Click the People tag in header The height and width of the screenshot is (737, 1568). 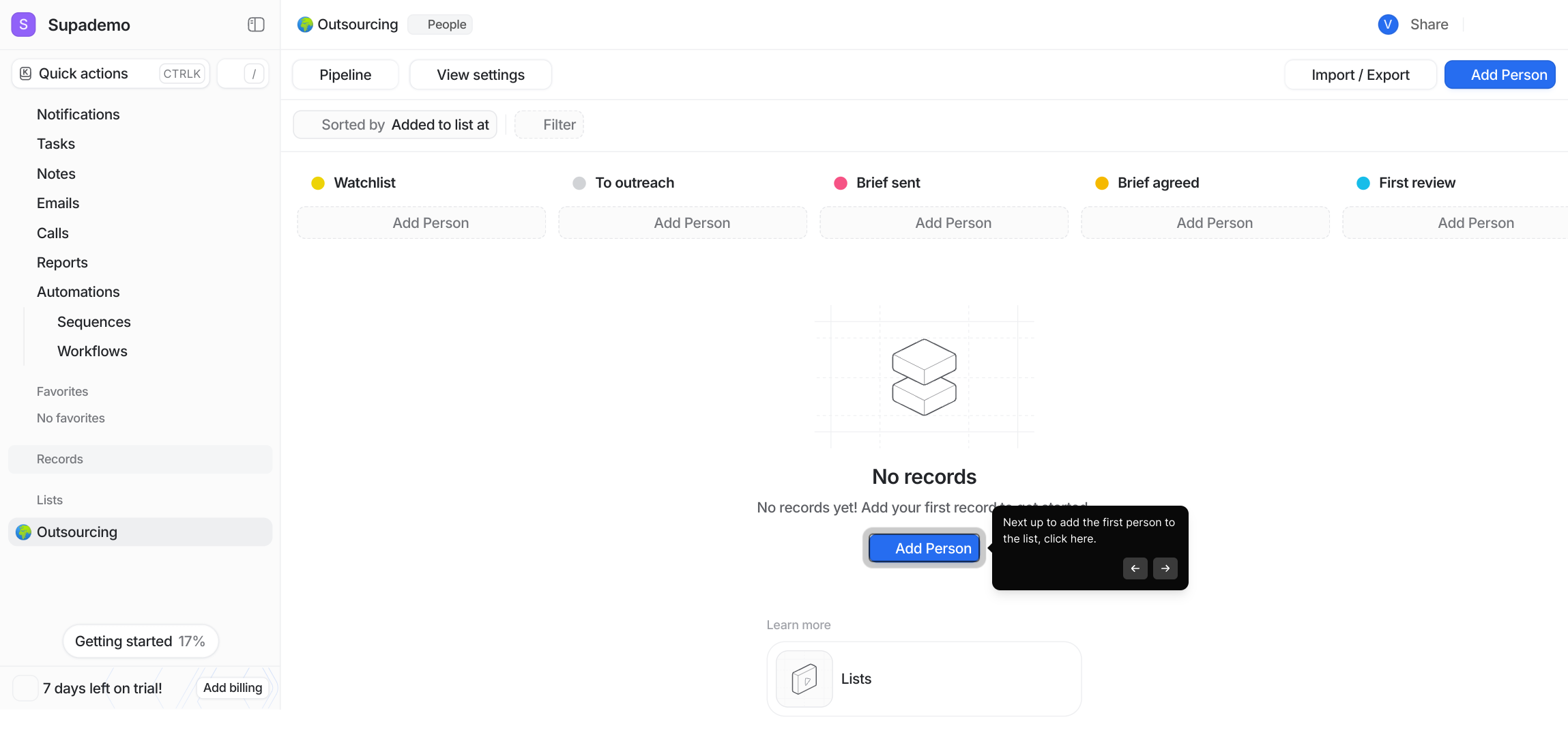click(x=440, y=25)
